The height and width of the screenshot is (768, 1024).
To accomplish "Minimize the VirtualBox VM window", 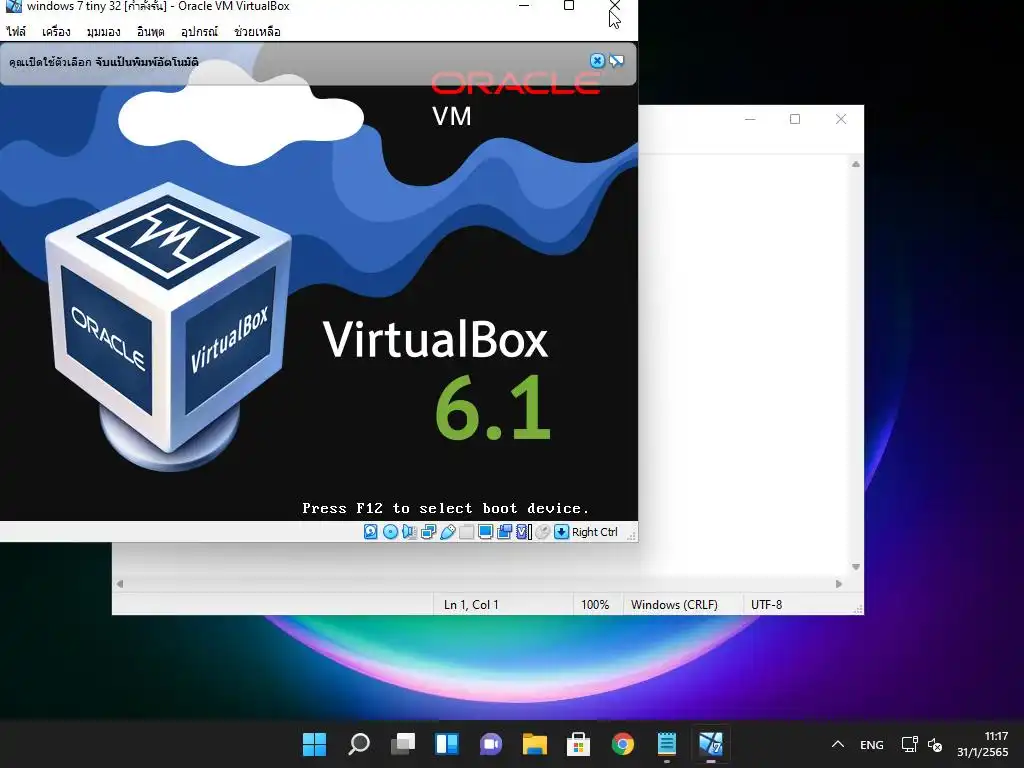I will [524, 6].
